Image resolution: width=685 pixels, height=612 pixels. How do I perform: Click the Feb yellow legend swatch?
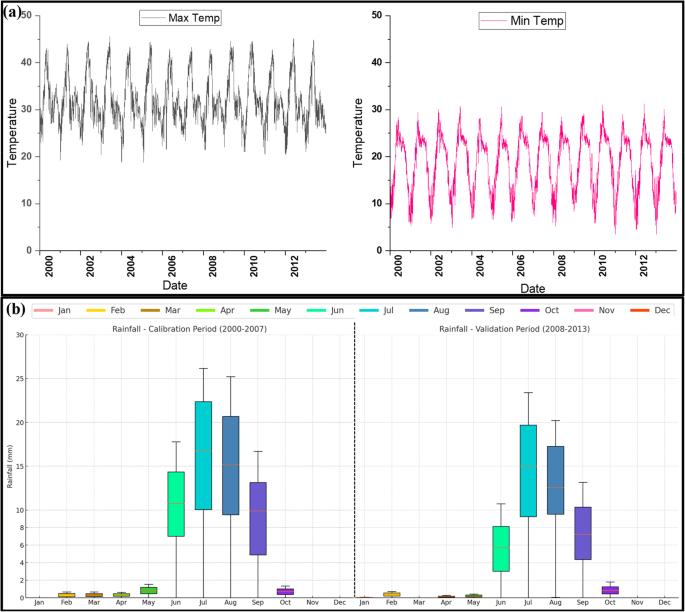96,311
